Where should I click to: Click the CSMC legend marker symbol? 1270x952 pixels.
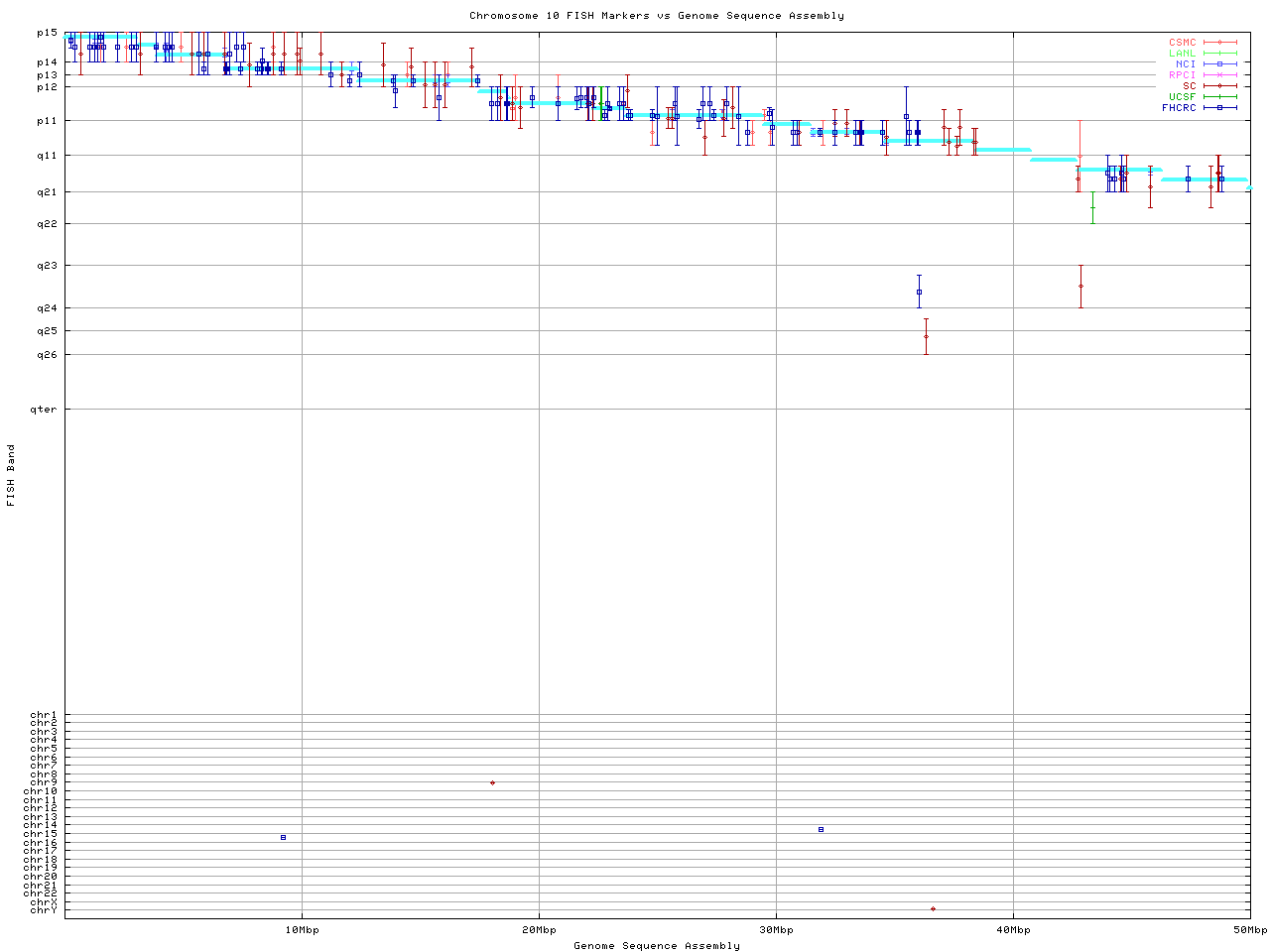coord(1219,43)
